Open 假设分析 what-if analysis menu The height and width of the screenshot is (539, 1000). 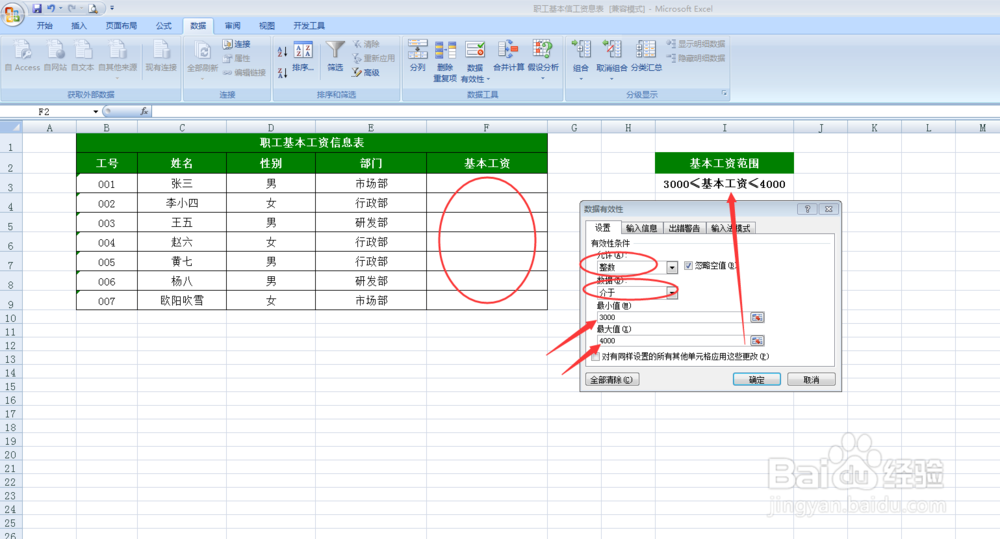543,60
